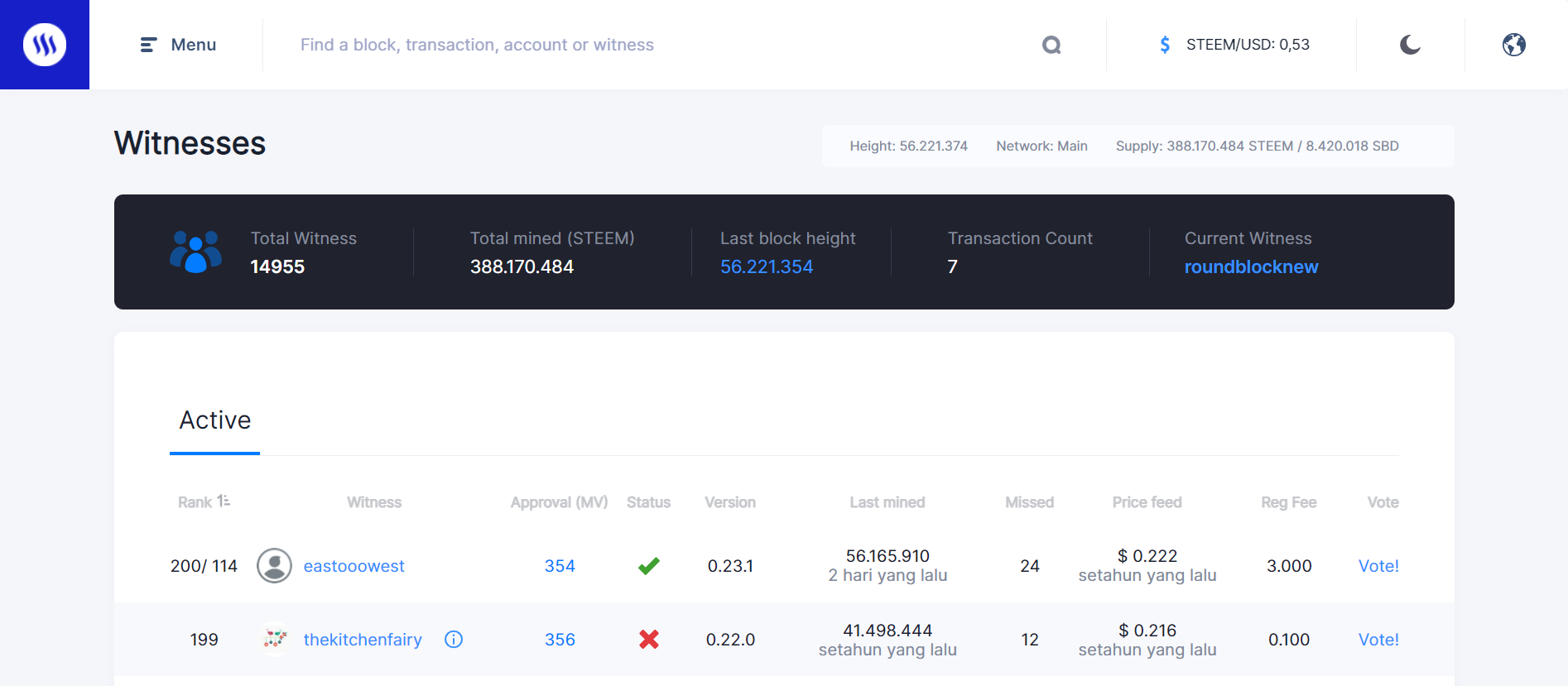Click the version 0.23.1 cell
The height and width of the screenshot is (686, 1568).
click(x=730, y=566)
